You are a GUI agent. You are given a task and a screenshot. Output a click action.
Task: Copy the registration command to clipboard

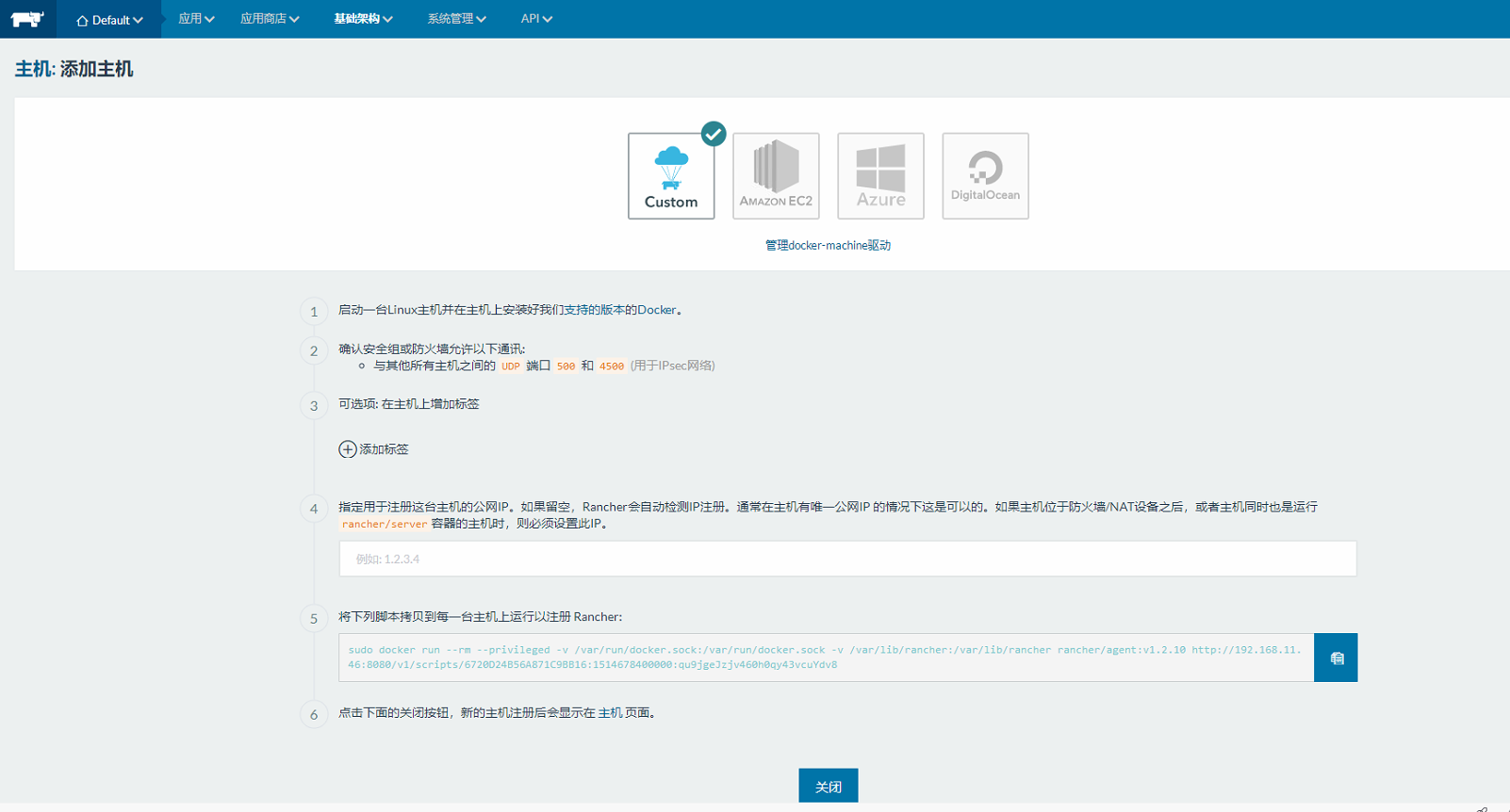[x=1336, y=658]
